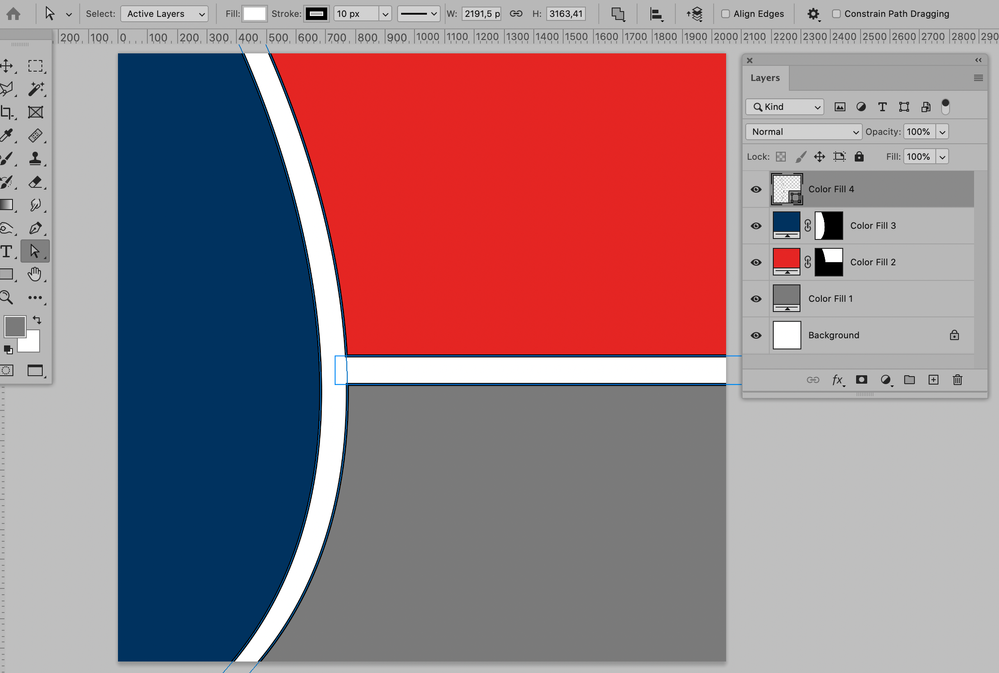
Task: Delete layer using the trash icon
Action: pos(957,380)
